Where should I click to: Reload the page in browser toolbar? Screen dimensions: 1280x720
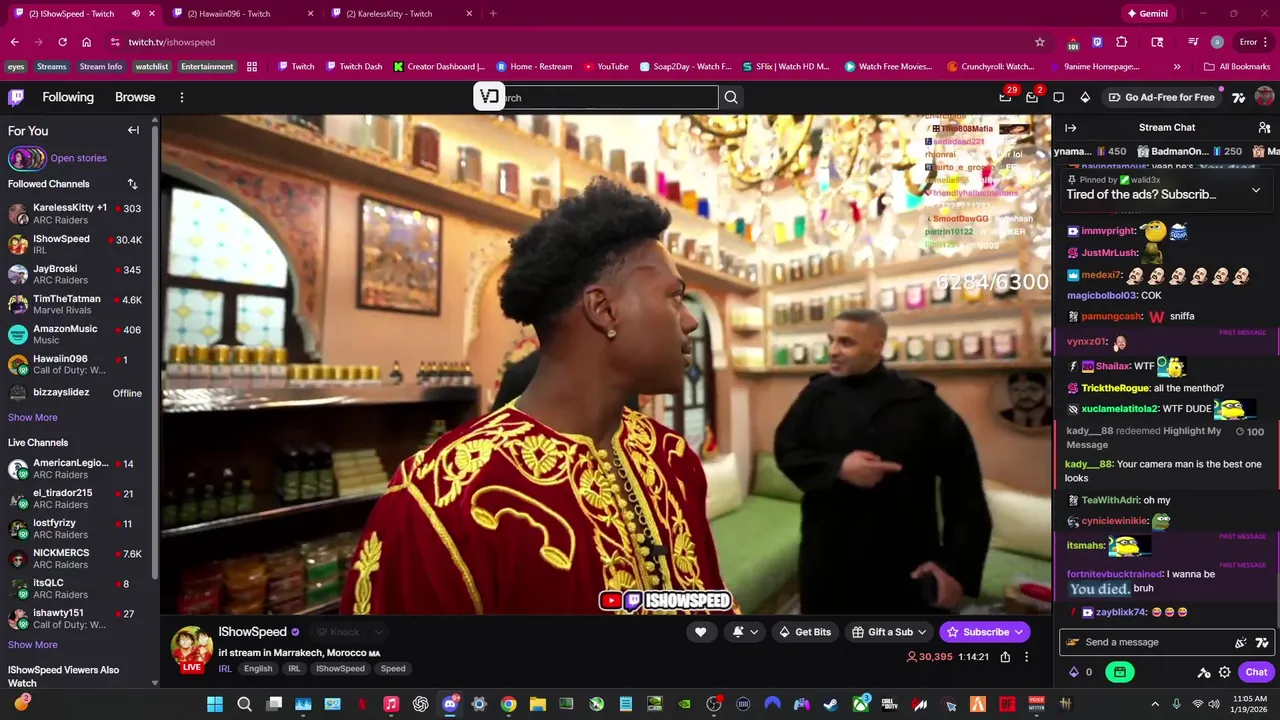click(x=62, y=42)
